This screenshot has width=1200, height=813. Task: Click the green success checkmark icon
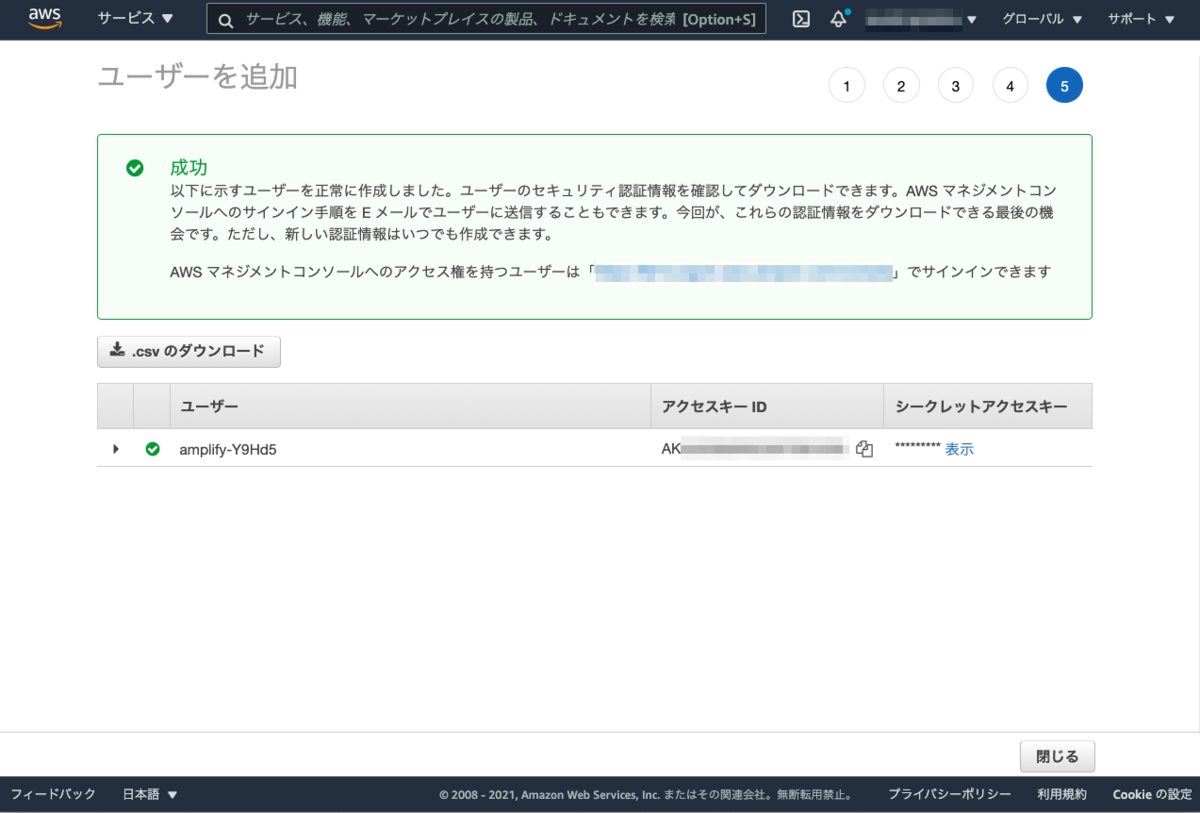135,168
